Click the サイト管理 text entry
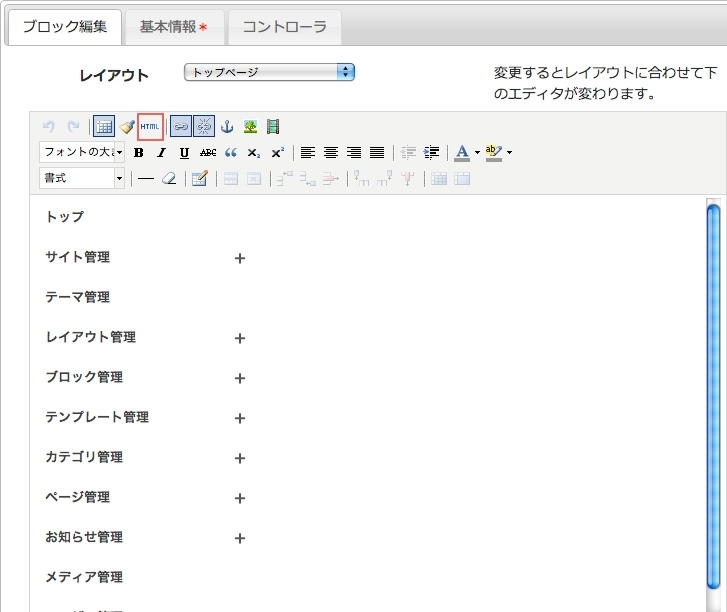Viewport: 727px width, 612px height. pos(77,257)
